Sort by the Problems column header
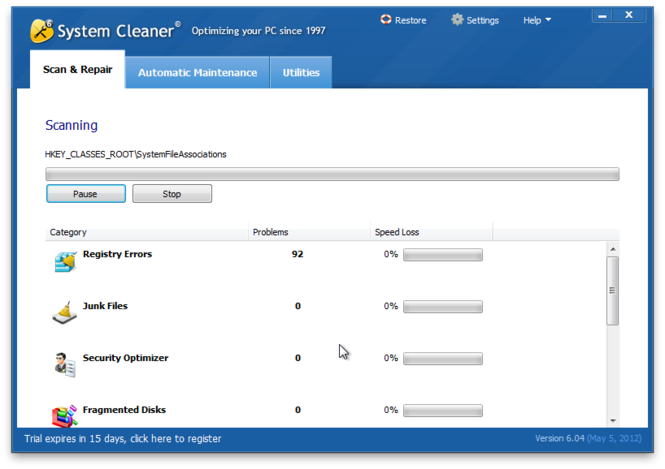Viewport: 665px width, 469px height. pyautogui.click(x=309, y=232)
